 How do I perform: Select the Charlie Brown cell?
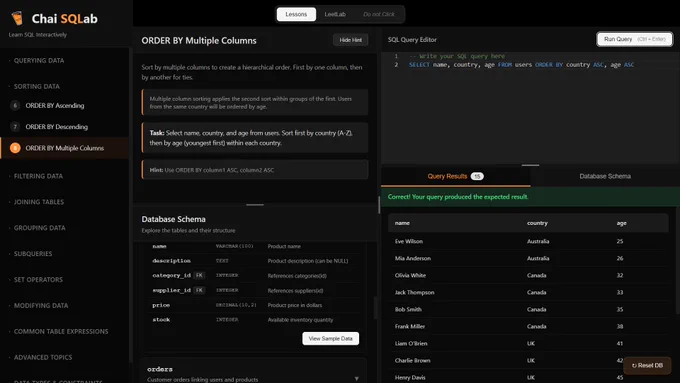[412, 360]
